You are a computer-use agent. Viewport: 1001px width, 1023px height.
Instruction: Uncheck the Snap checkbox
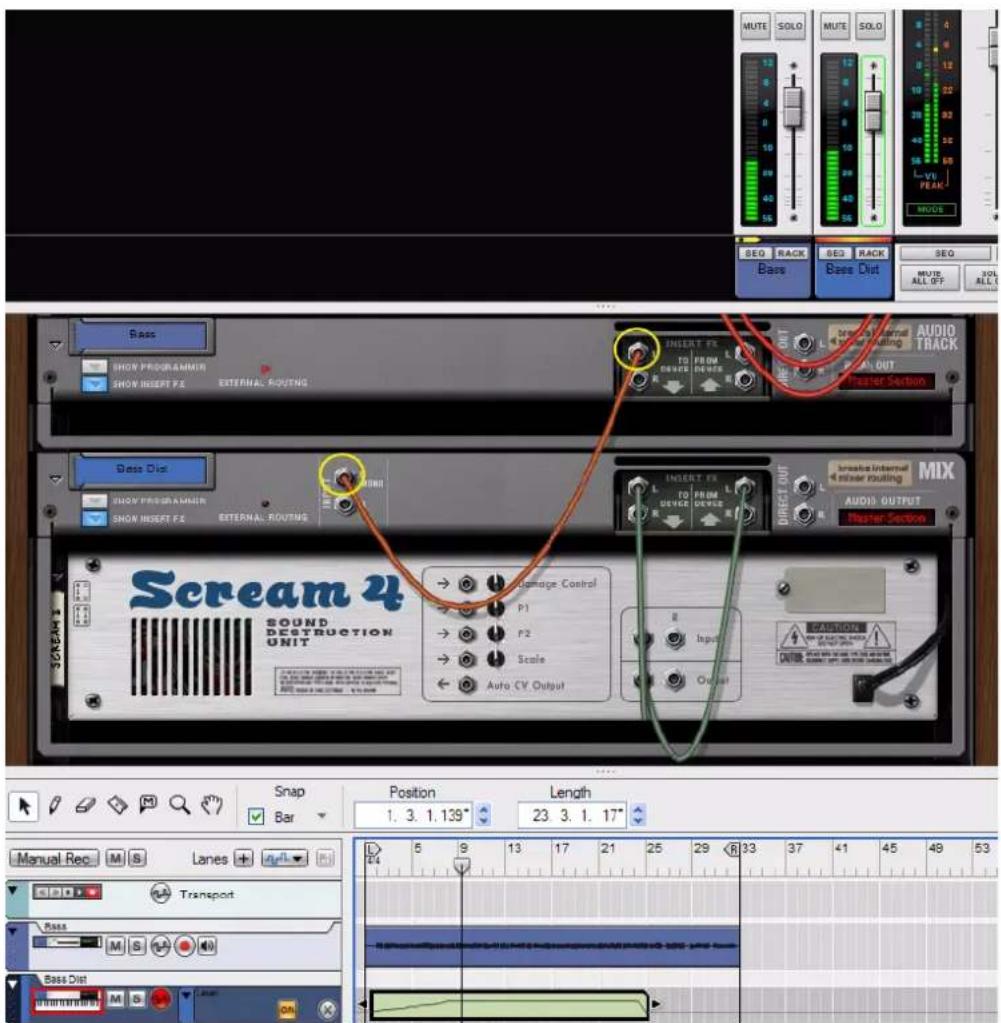pos(255,815)
